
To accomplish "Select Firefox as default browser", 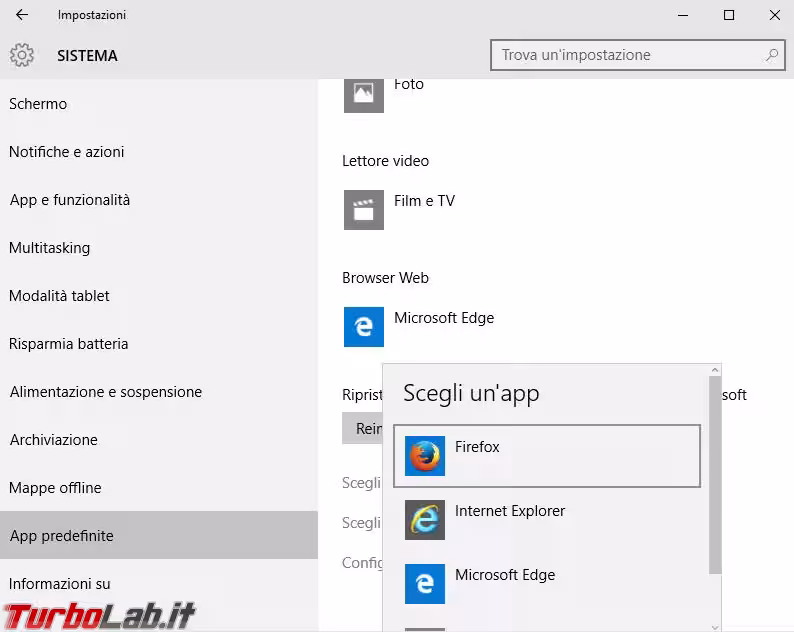I will pos(547,456).
